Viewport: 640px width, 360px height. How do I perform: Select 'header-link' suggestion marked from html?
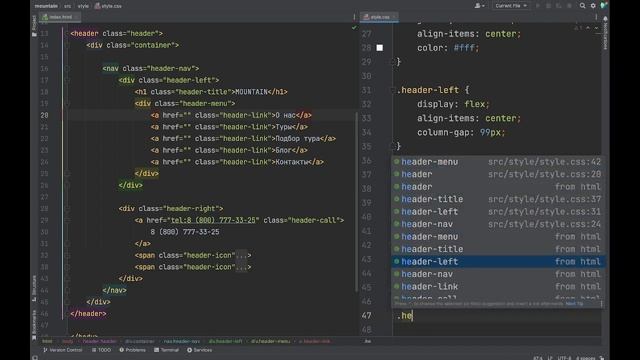pos(497,287)
